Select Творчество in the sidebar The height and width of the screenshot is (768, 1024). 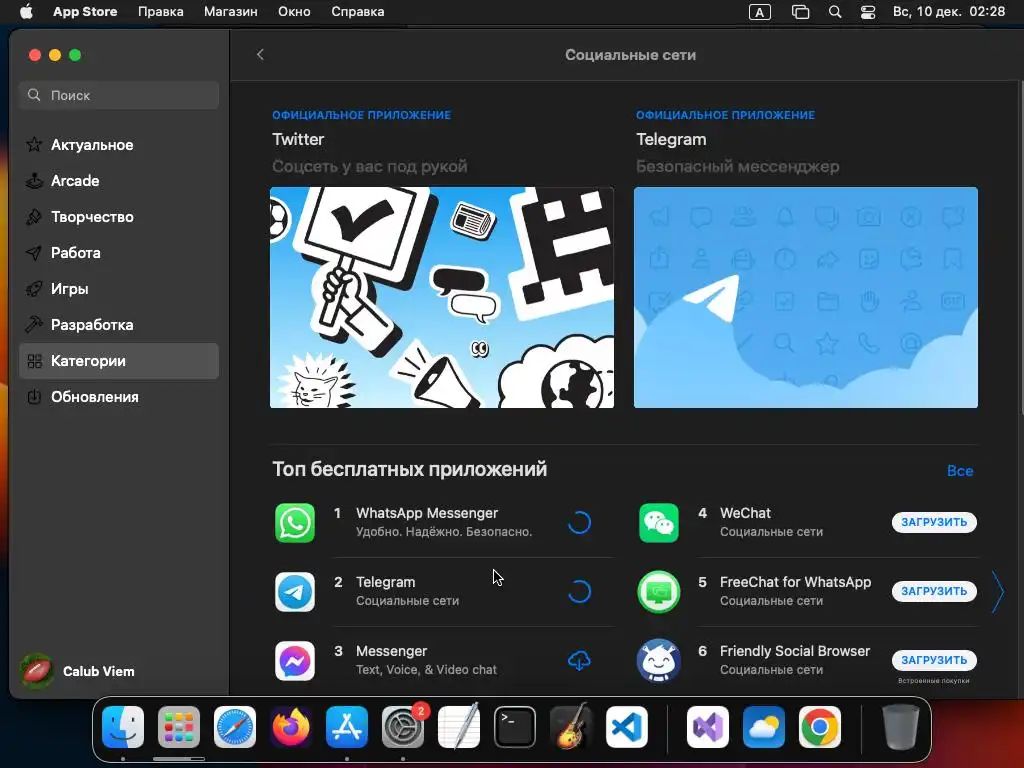(x=119, y=217)
